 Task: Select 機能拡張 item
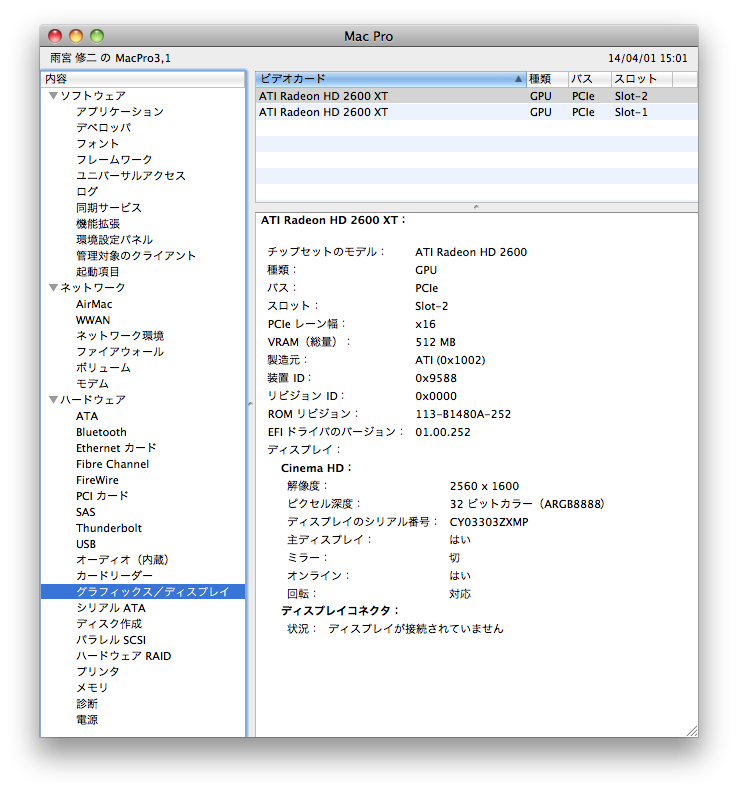98,224
